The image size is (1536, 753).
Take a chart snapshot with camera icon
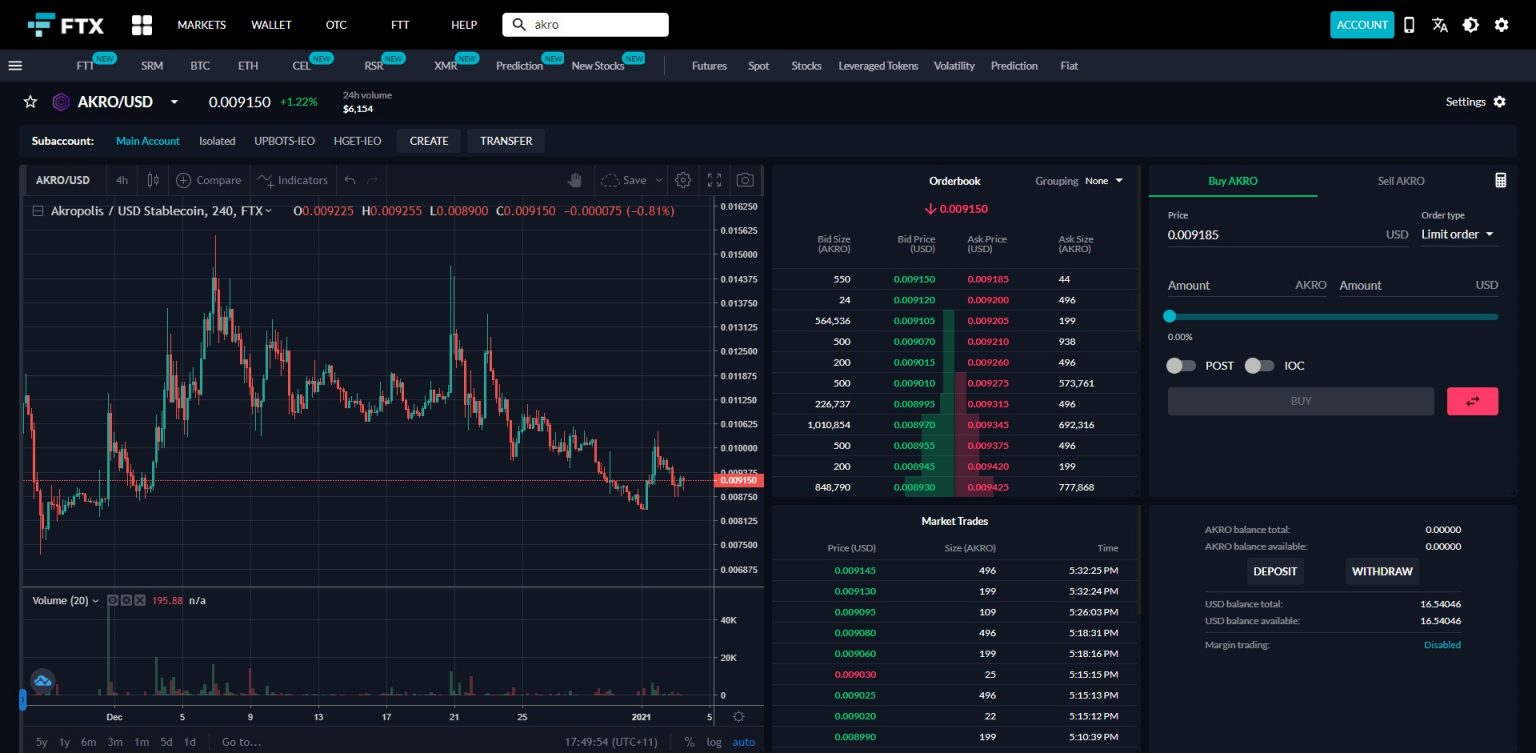coord(745,180)
